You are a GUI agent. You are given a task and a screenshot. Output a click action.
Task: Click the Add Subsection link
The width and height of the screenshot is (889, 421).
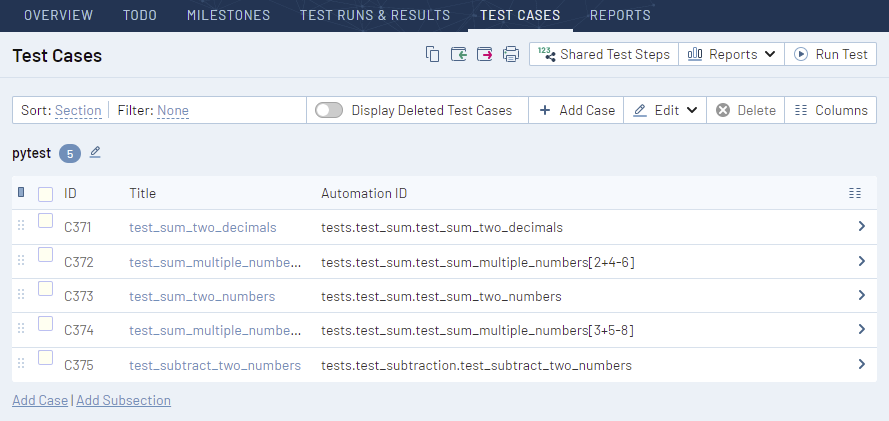pos(124,400)
